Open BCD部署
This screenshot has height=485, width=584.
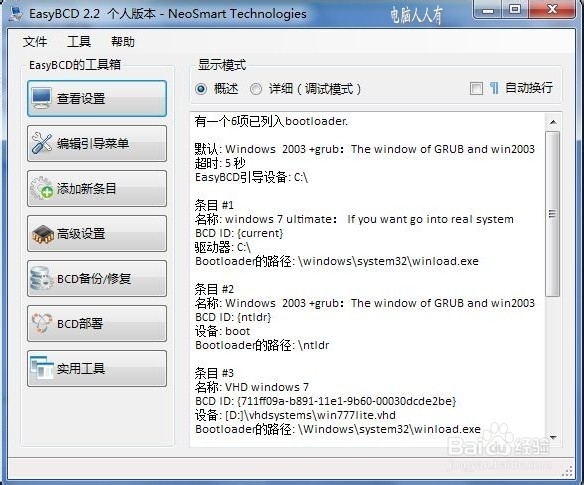97,324
